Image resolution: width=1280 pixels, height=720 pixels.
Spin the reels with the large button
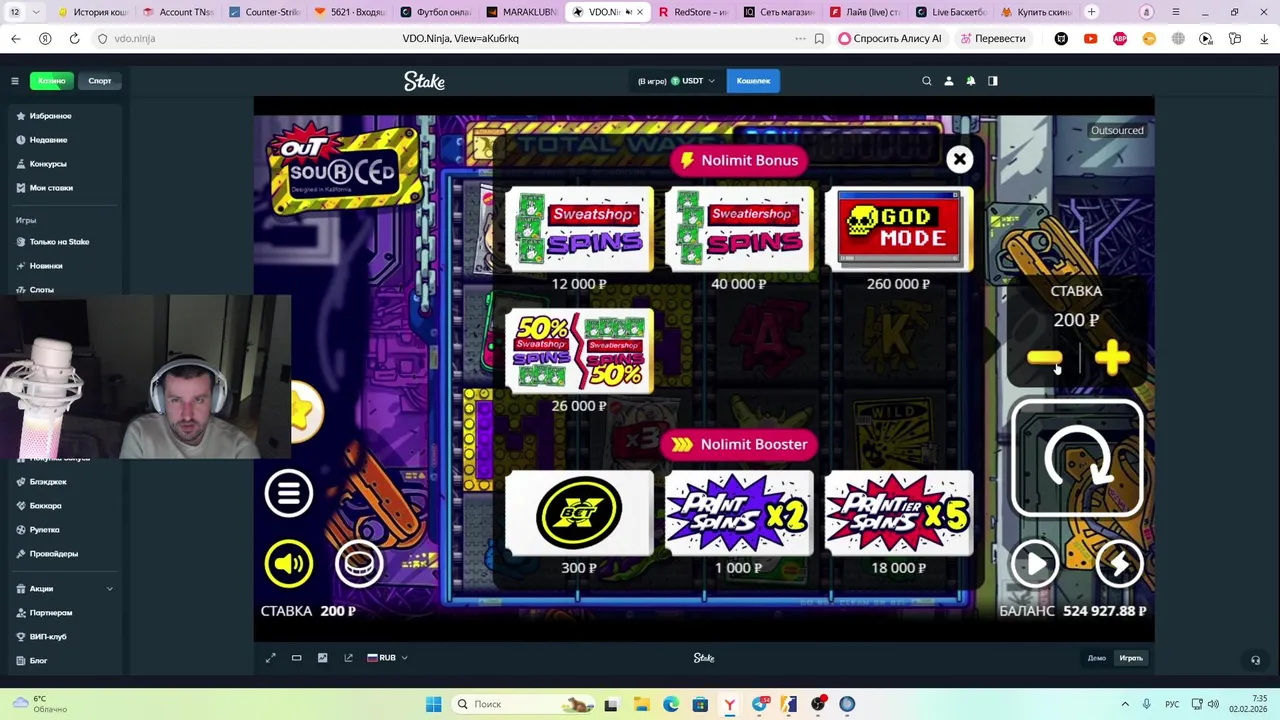(1077, 459)
